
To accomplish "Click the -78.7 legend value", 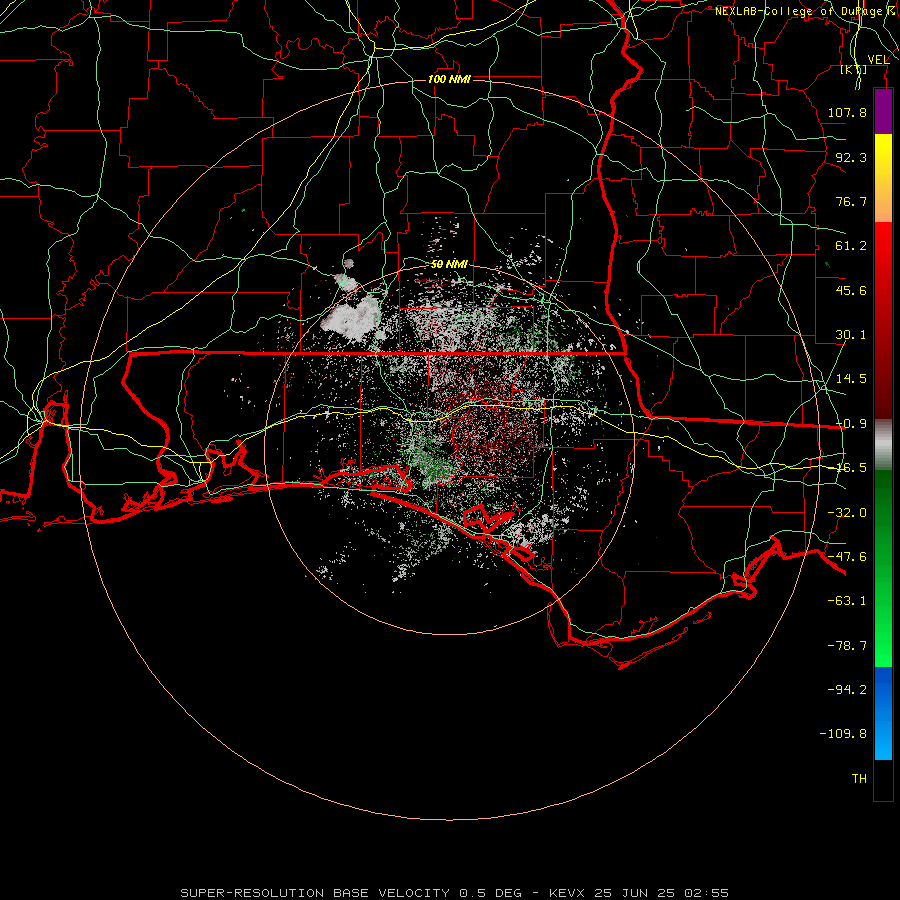I will [847, 646].
